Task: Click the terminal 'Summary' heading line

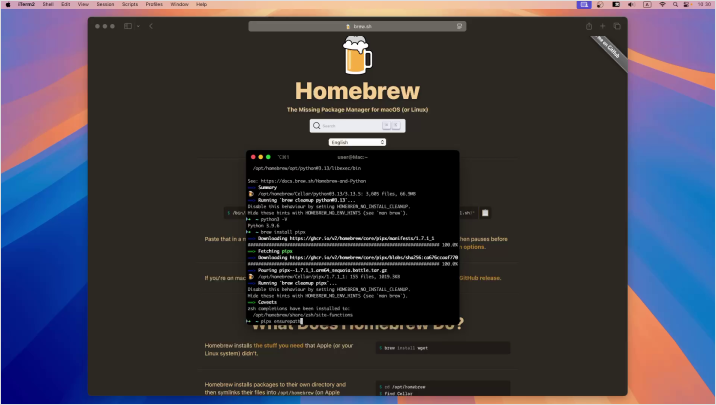Action: tap(267, 187)
